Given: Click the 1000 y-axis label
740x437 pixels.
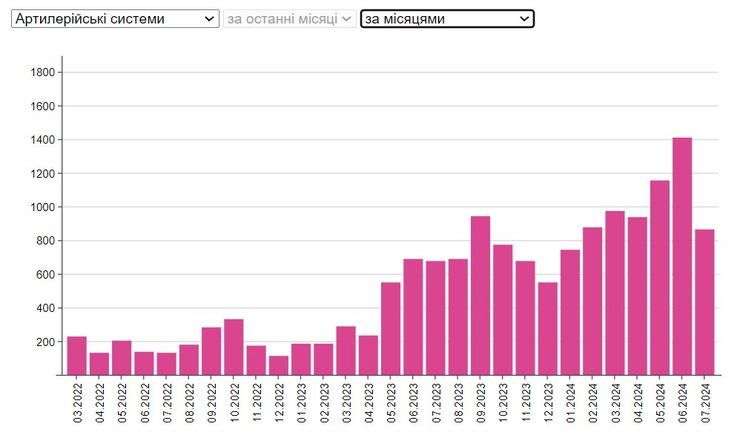Looking at the screenshot, I should (43, 207).
